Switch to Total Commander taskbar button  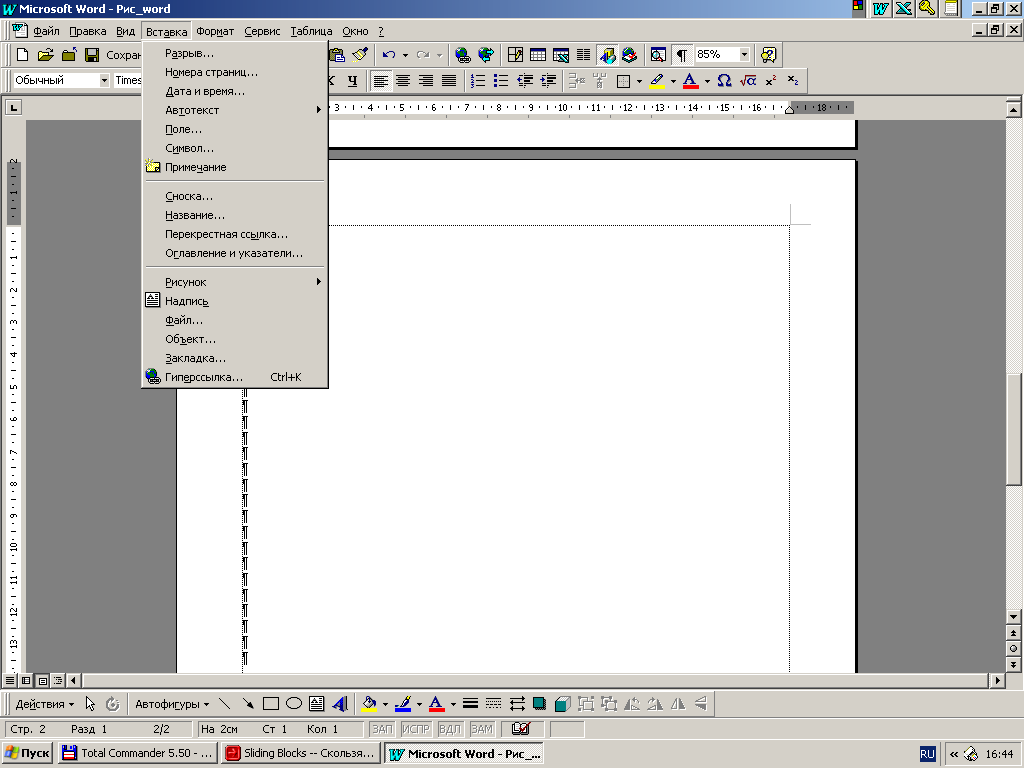coord(137,753)
